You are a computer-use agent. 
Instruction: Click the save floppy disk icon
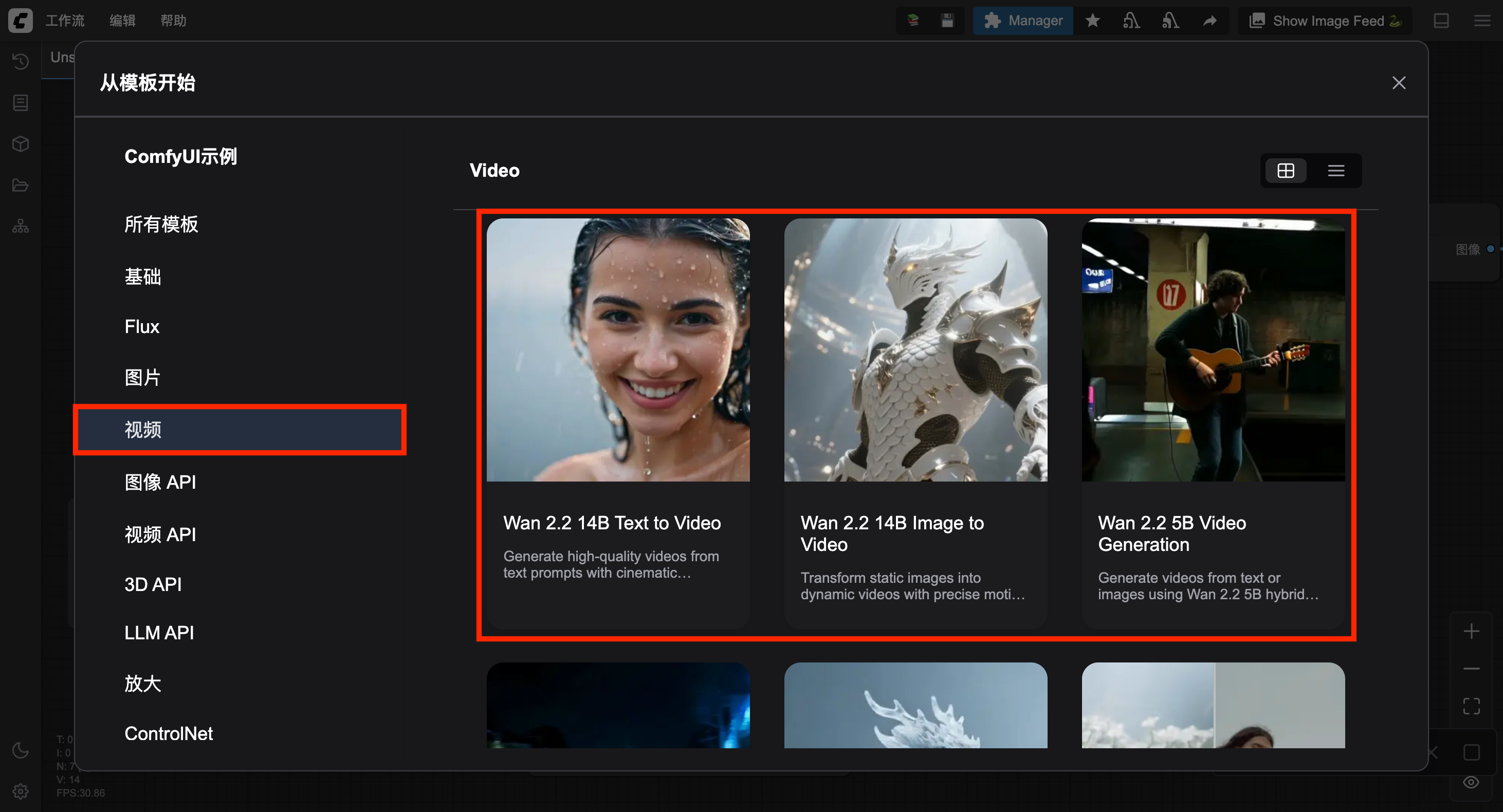[947, 21]
